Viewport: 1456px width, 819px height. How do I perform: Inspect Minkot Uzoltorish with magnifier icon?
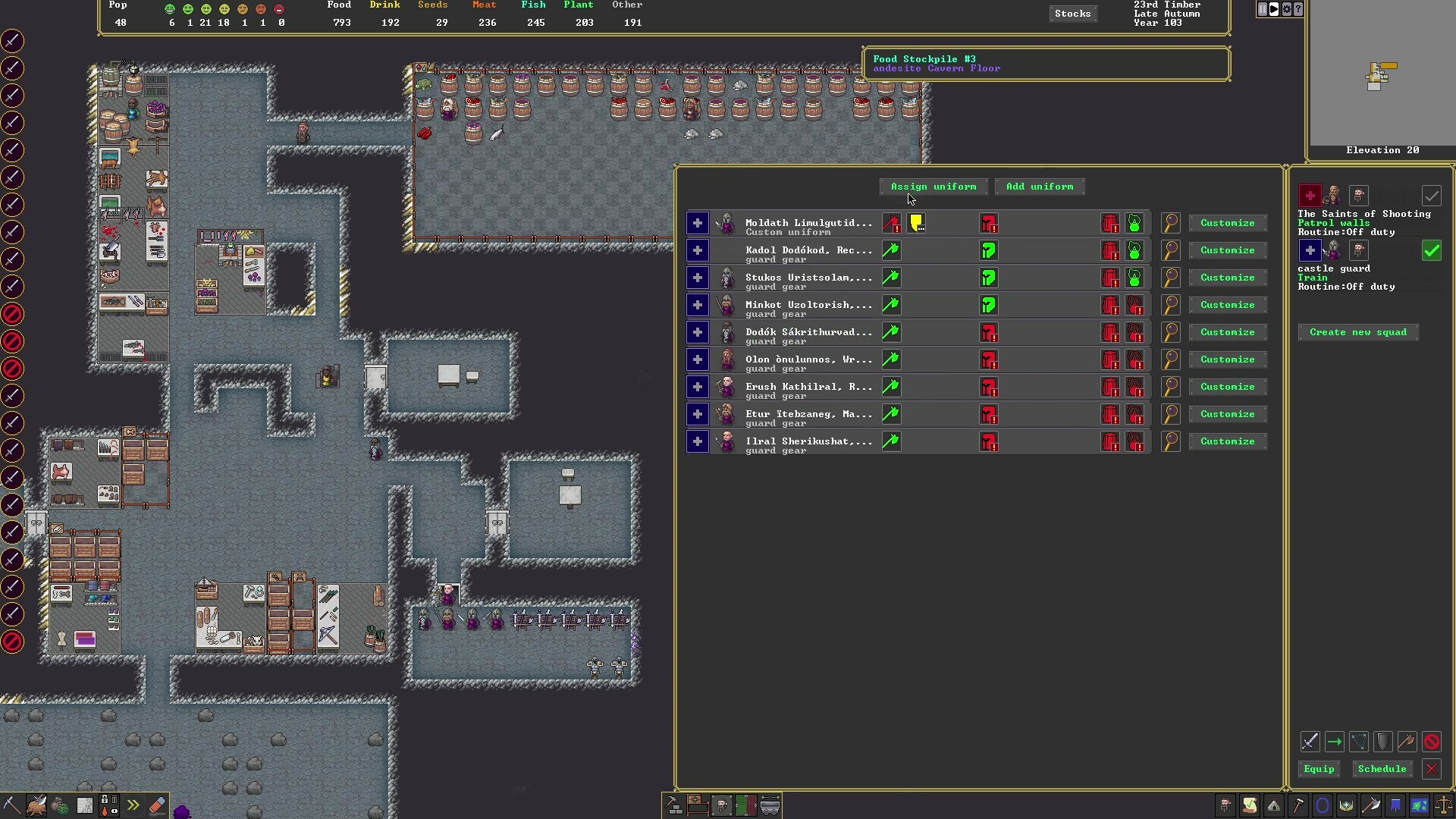coord(1171,305)
